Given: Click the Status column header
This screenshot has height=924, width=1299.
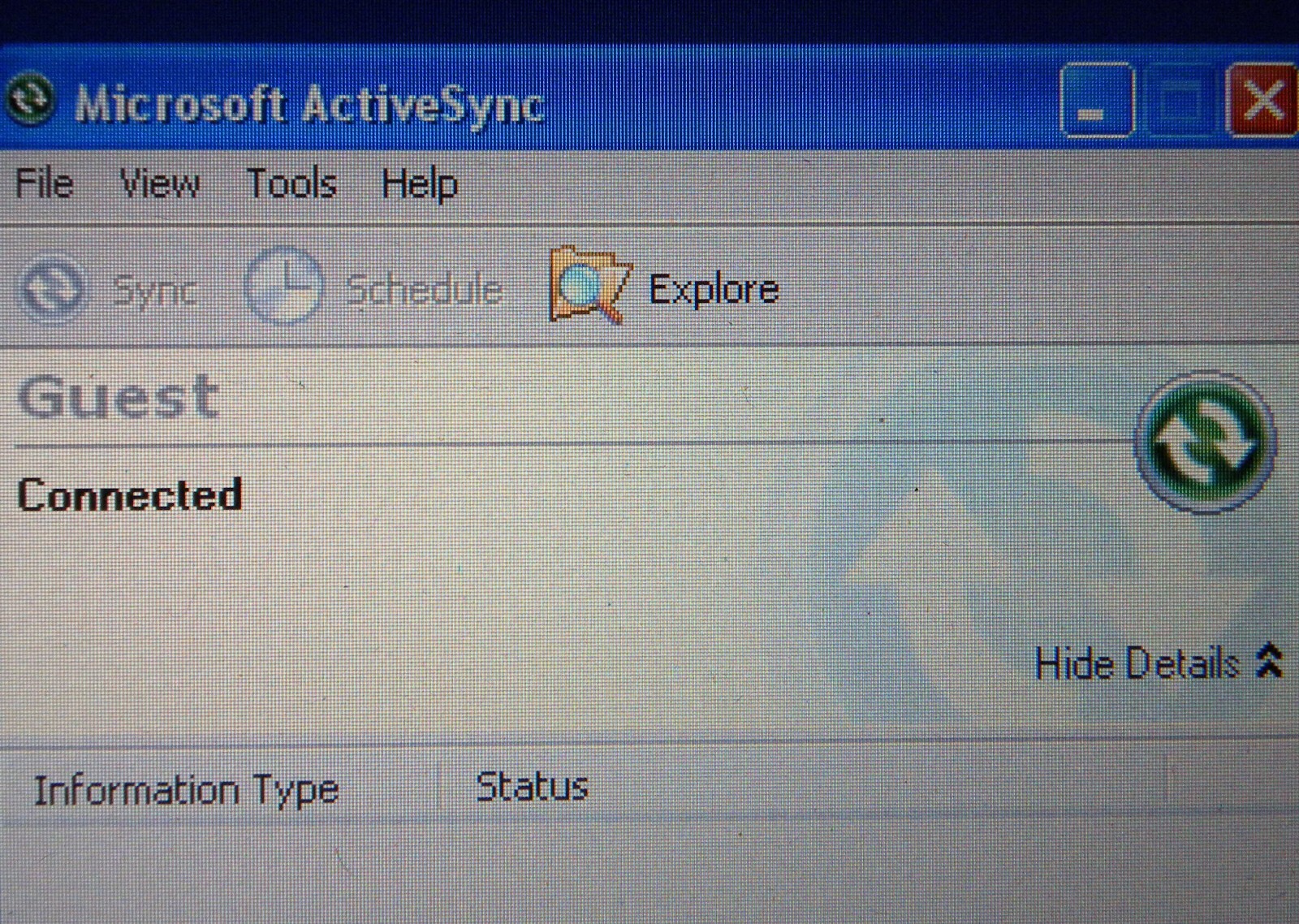Looking at the screenshot, I should (x=532, y=787).
